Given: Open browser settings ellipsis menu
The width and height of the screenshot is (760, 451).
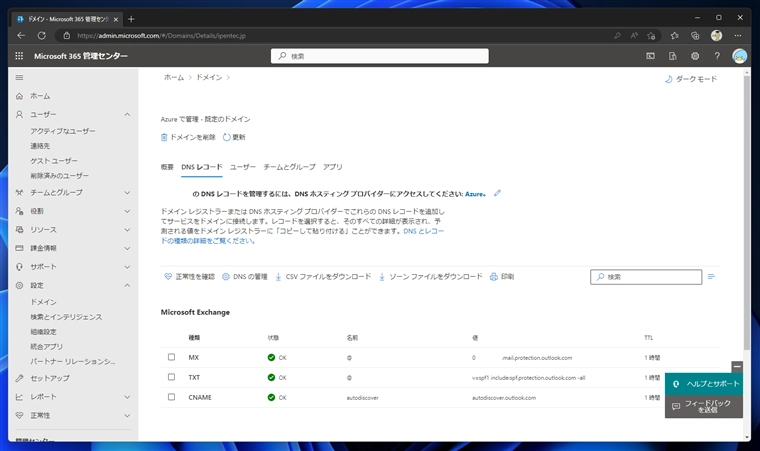Looking at the screenshot, I should [738, 35].
